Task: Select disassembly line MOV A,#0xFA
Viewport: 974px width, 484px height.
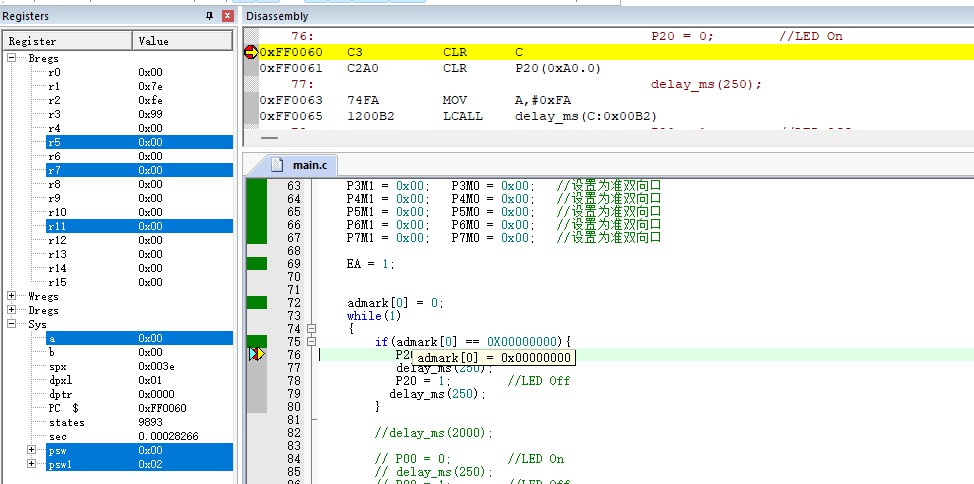Action: (x=615, y=100)
